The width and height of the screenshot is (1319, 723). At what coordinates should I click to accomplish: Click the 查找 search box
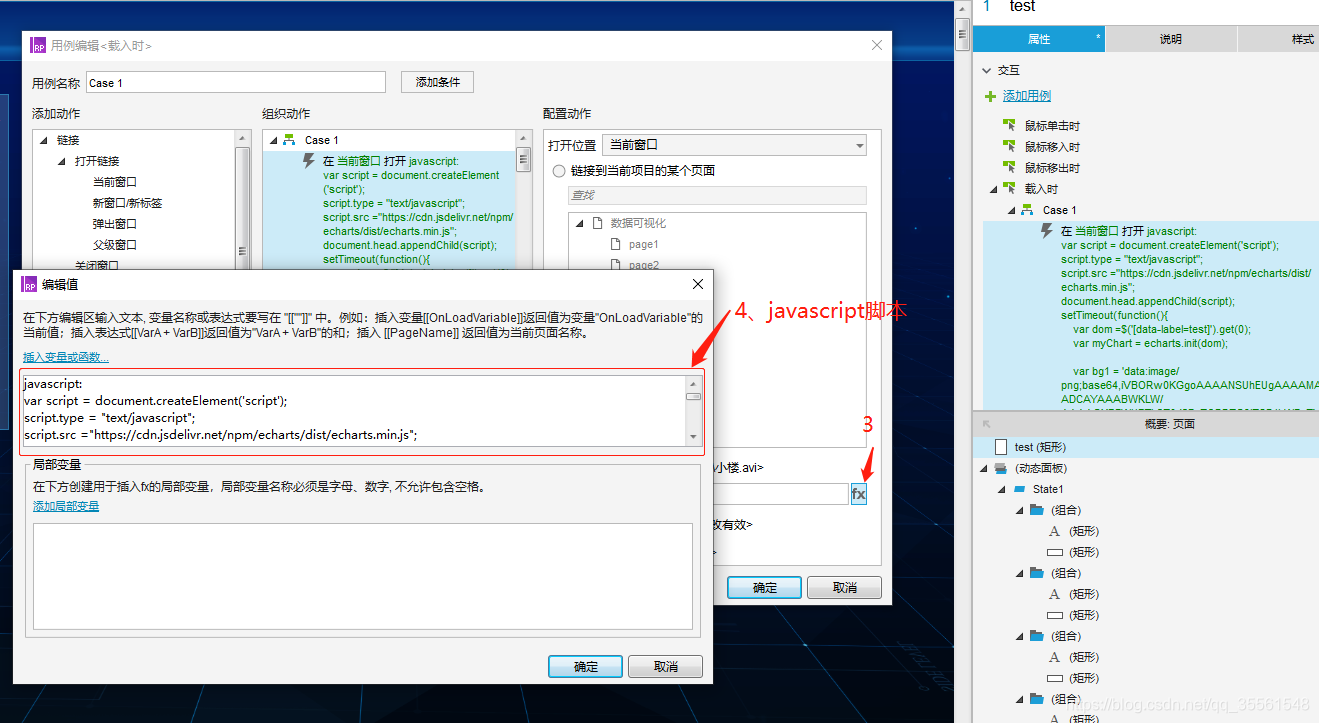(716, 195)
